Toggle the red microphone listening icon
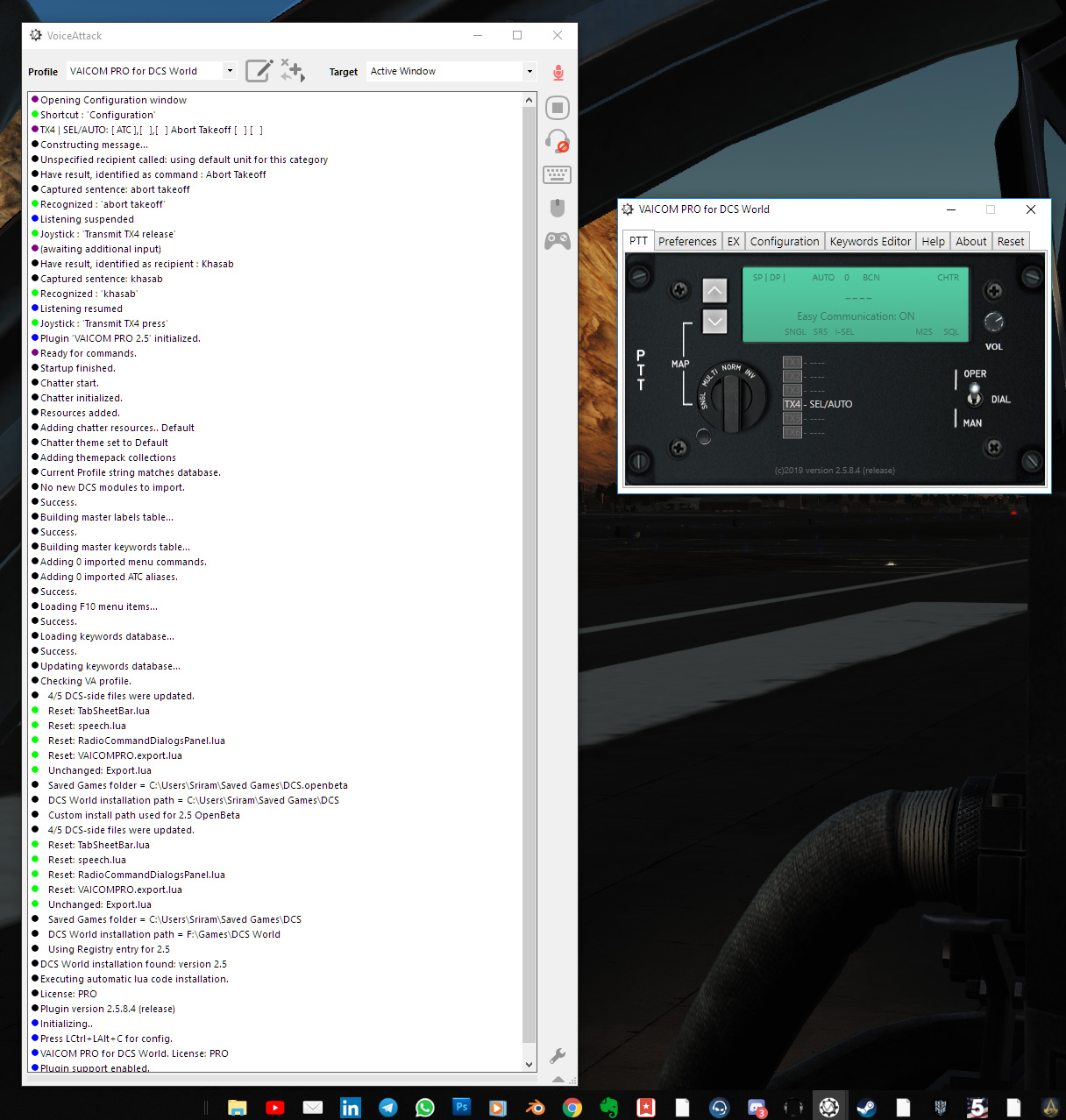 coord(558,73)
